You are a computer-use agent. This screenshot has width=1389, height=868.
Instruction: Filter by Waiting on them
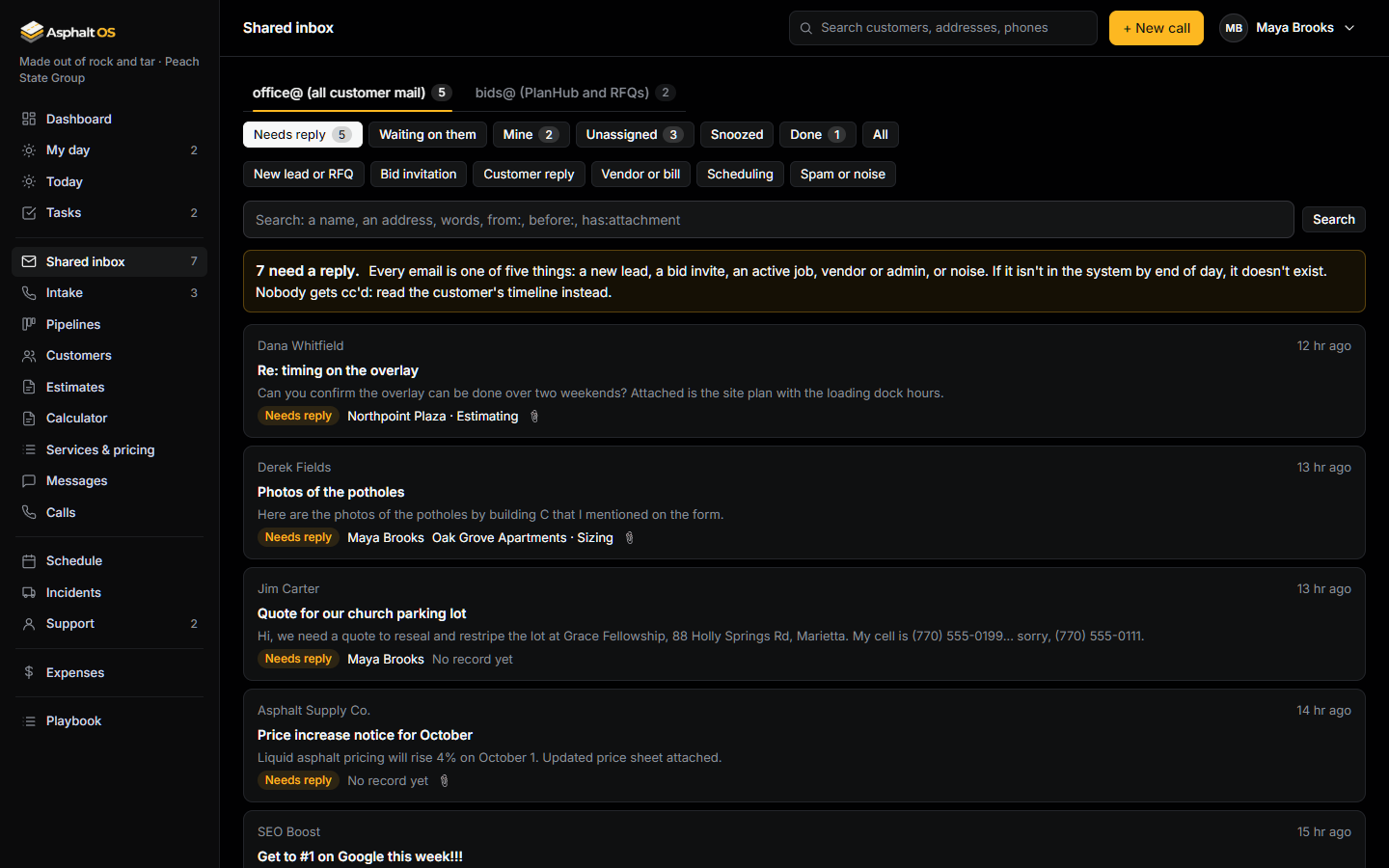[427, 135]
